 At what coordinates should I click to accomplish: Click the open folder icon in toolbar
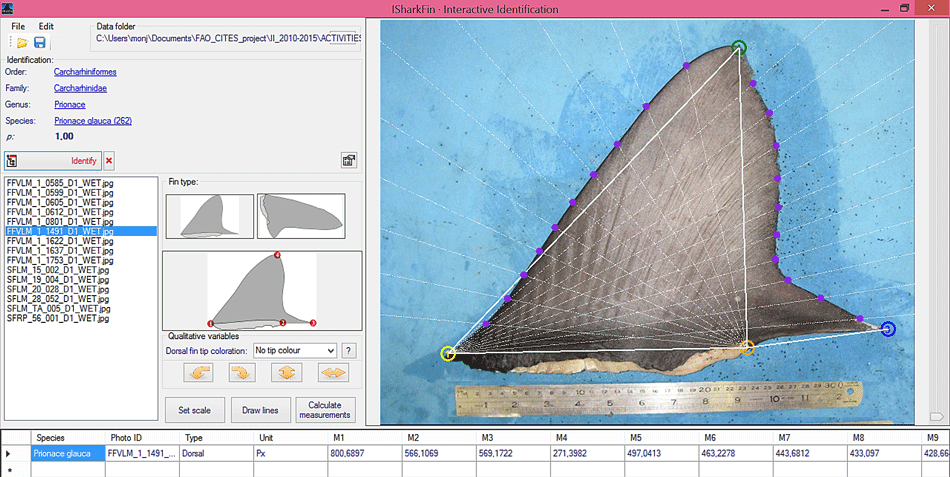pos(22,42)
